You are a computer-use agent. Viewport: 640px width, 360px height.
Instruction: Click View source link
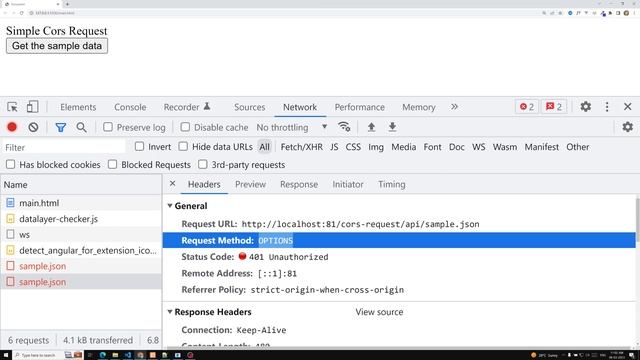click(379, 312)
